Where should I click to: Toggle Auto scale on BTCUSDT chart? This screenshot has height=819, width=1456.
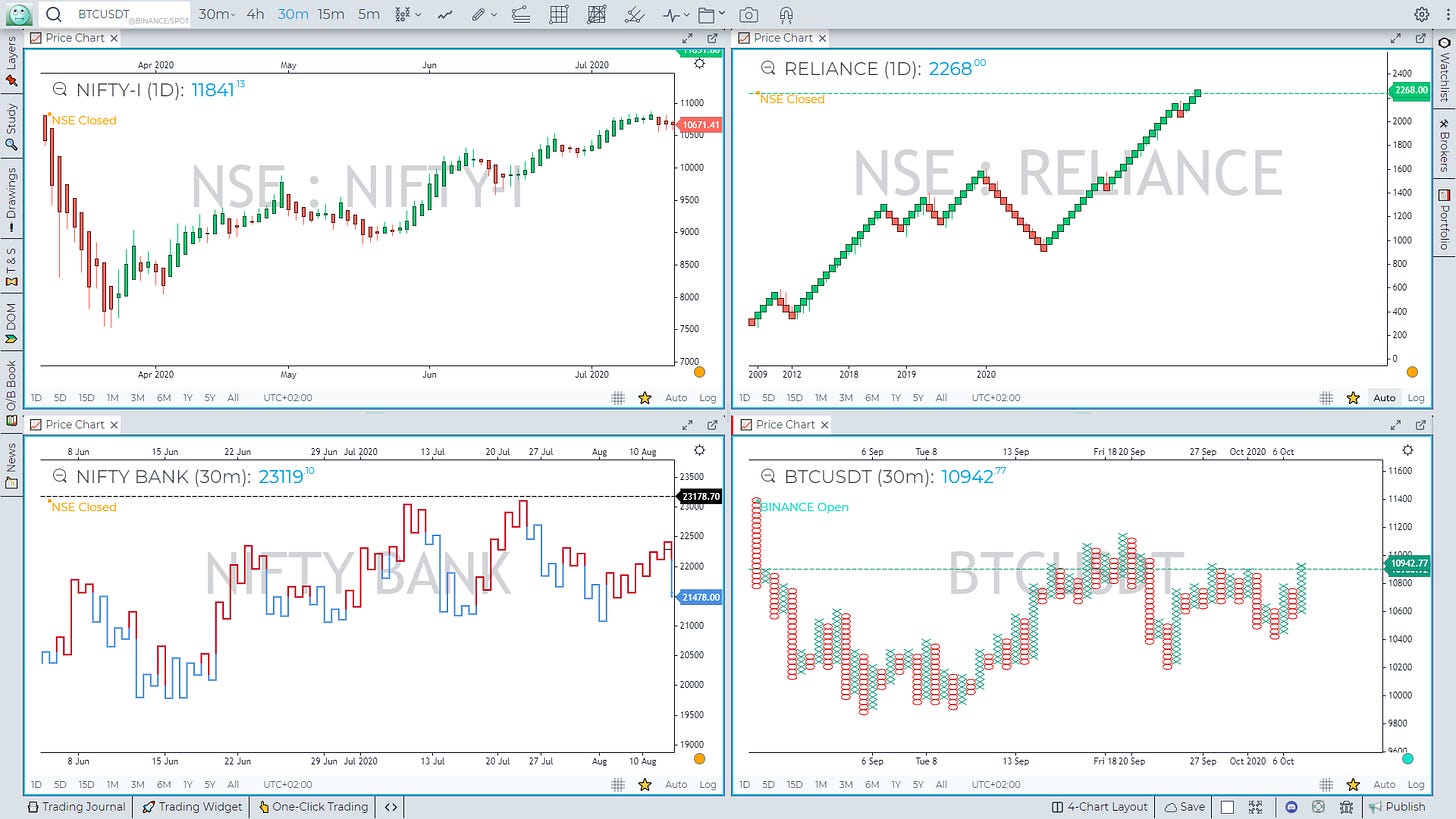1384,785
